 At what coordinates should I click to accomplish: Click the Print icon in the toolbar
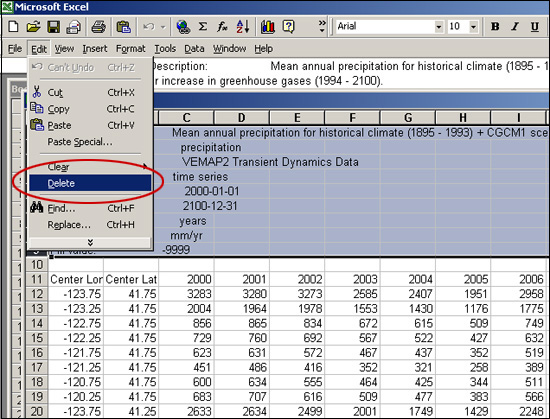tap(99, 27)
